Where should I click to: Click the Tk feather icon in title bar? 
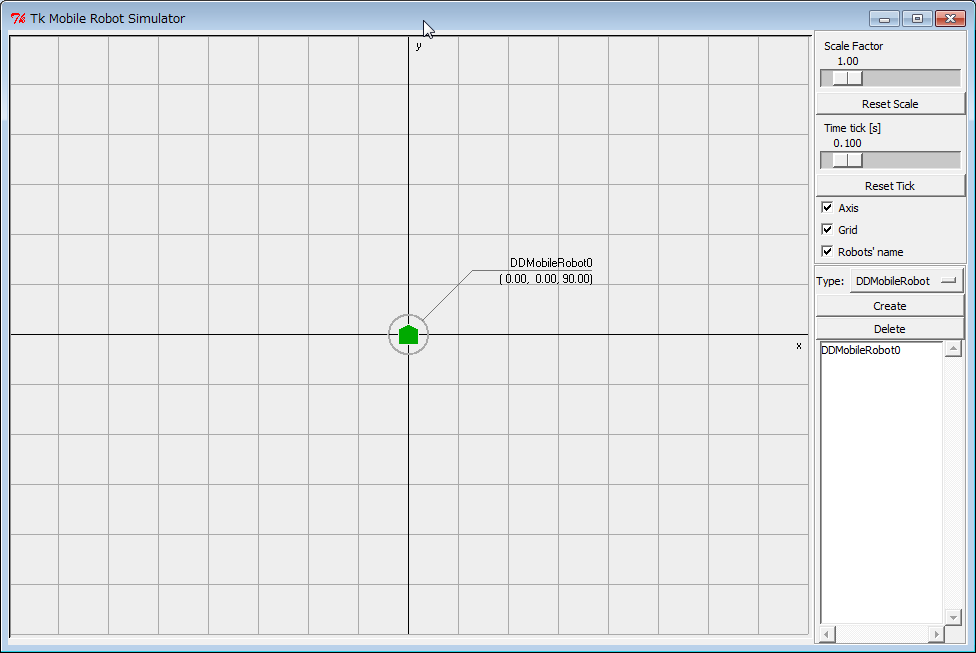coord(17,18)
